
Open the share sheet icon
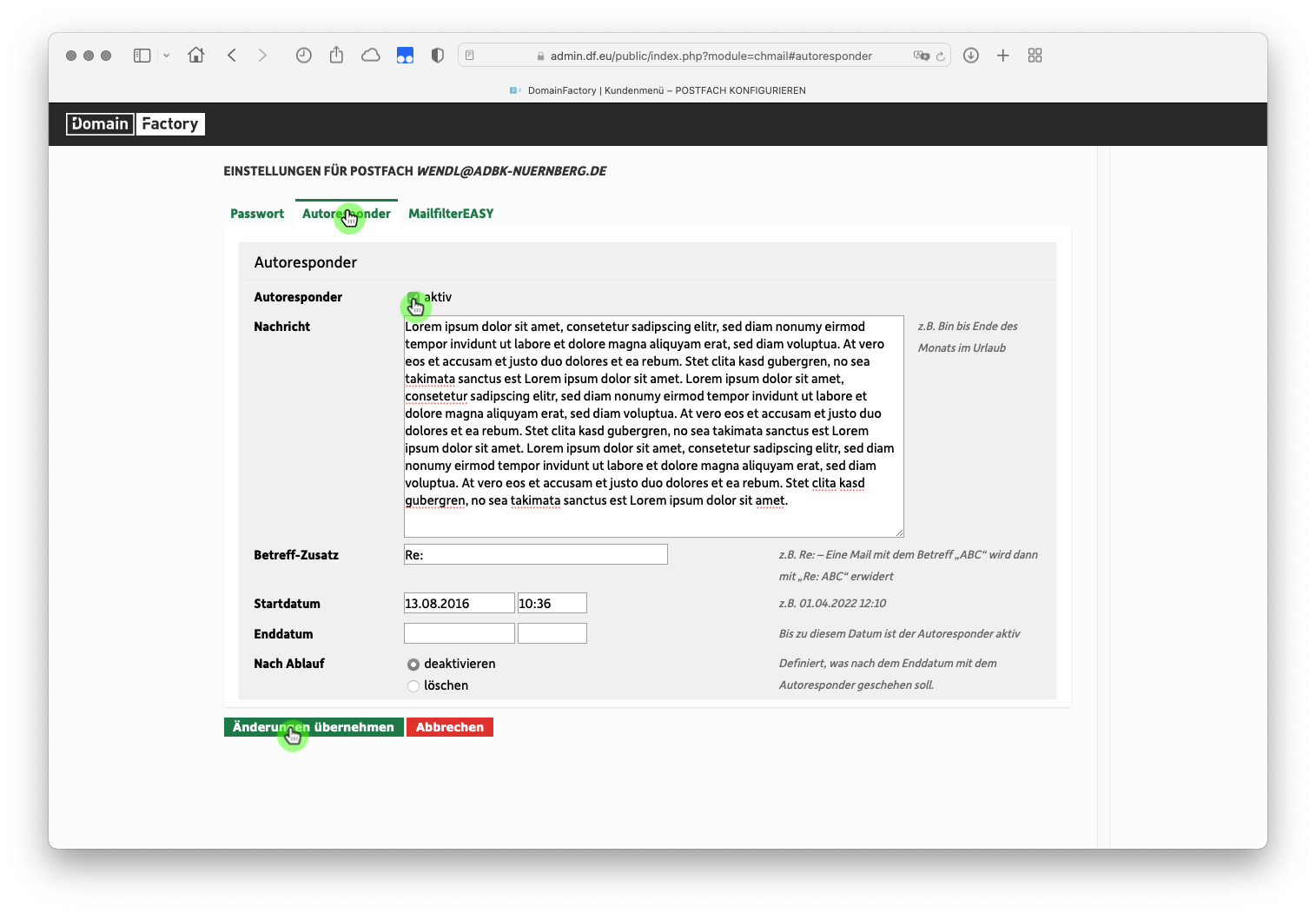click(x=336, y=55)
